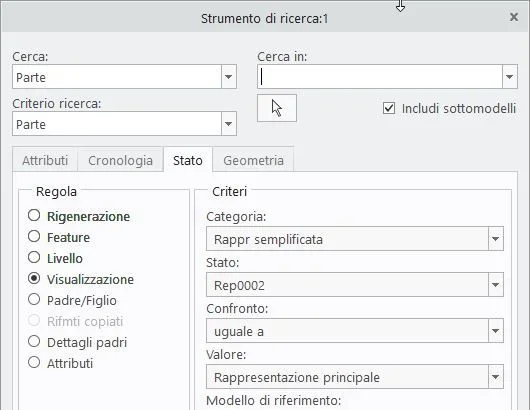Screen dimensions: 530x410
Task: Switch to the Attributi tab
Action: click(x=45, y=160)
